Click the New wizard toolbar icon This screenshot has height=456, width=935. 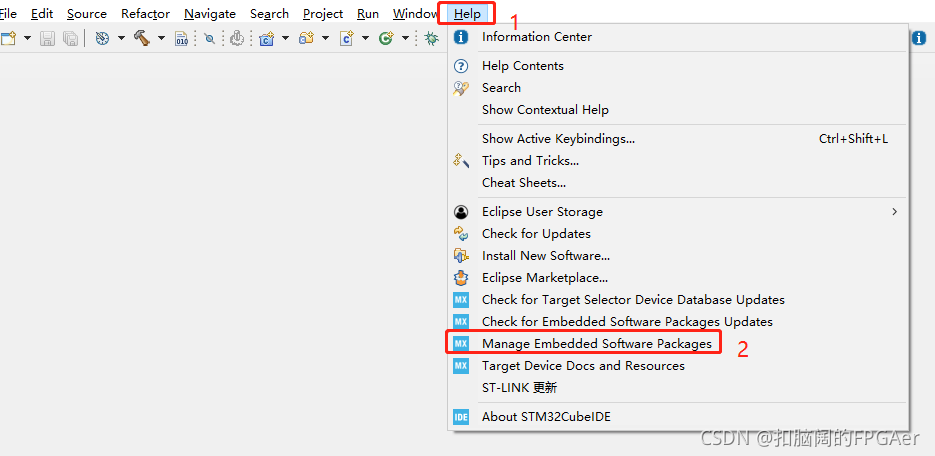pyautogui.click(x=8, y=39)
